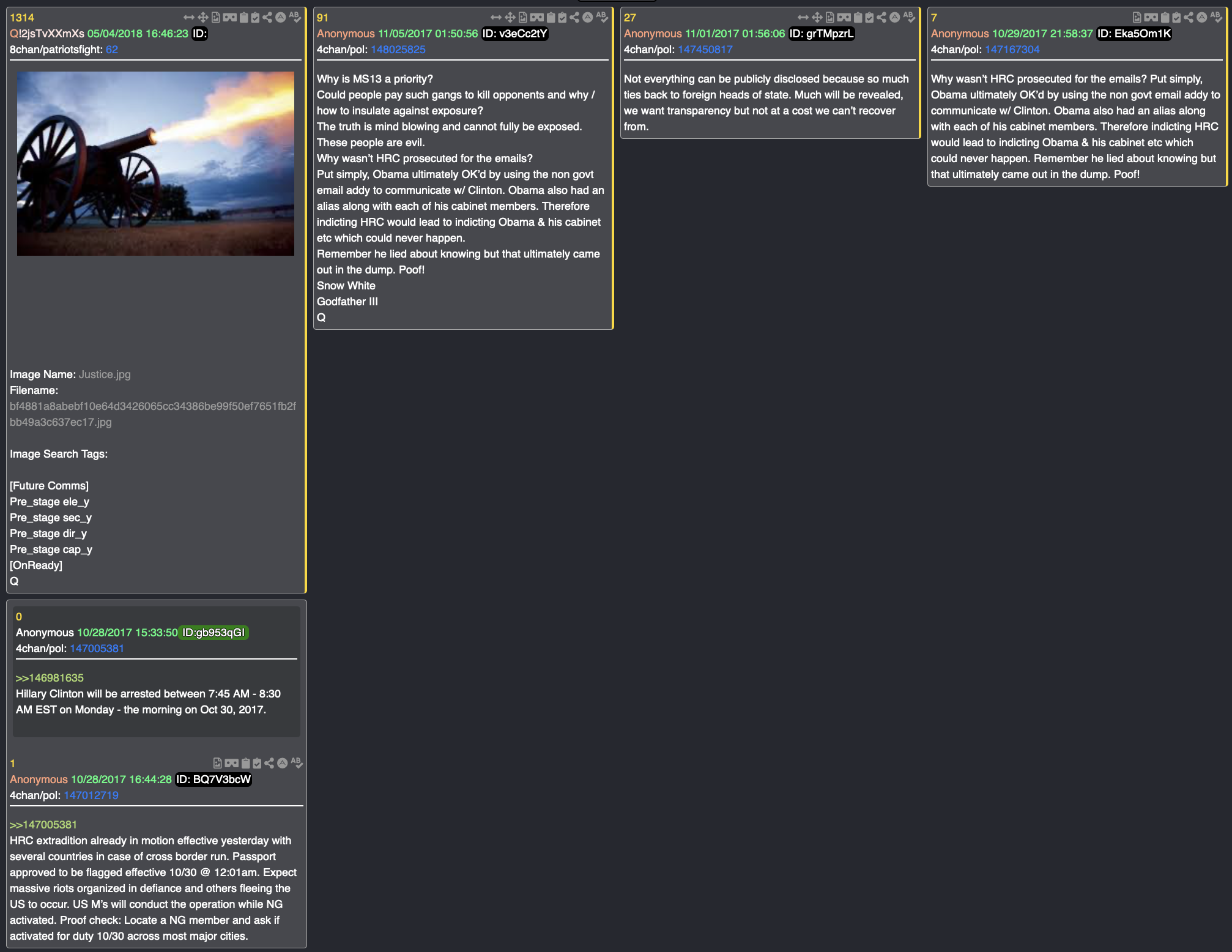Click the clipboard checkmark icon on post 91
This screenshot has height=952, width=1232.
click(563, 18)
